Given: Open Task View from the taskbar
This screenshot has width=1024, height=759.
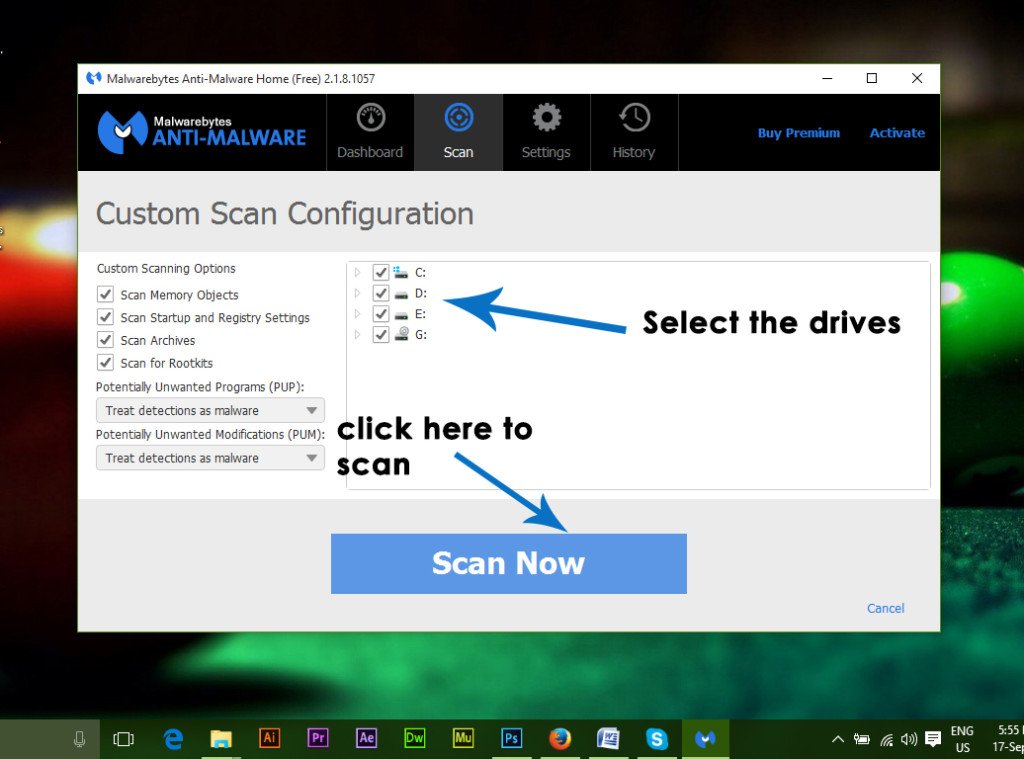Looking at the screenshot, I should [x=123, y=739].
